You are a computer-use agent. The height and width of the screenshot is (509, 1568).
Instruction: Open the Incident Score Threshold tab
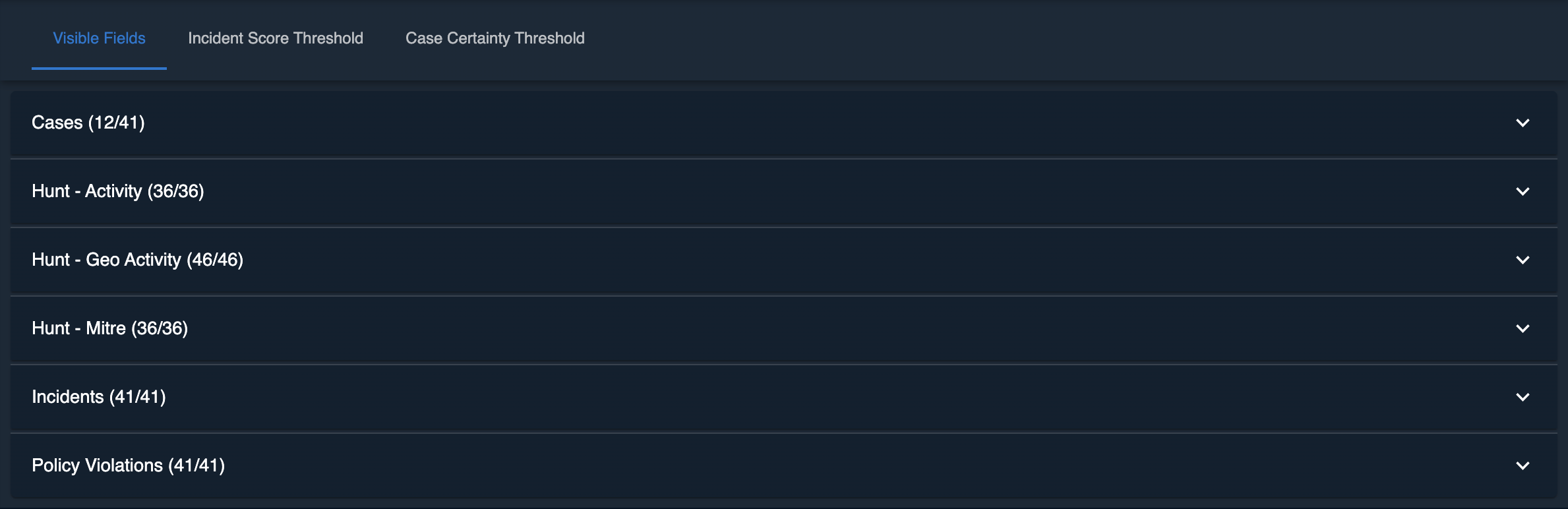coord(275,38)
